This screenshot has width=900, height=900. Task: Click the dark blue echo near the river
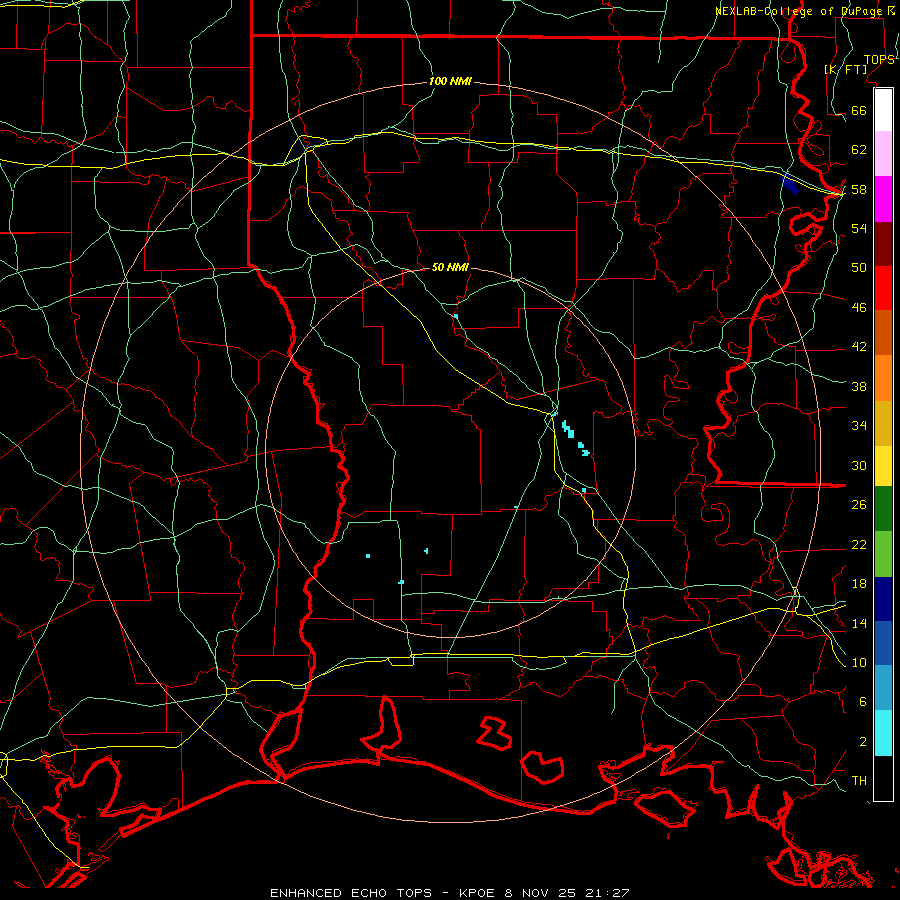tap(791, 185)
